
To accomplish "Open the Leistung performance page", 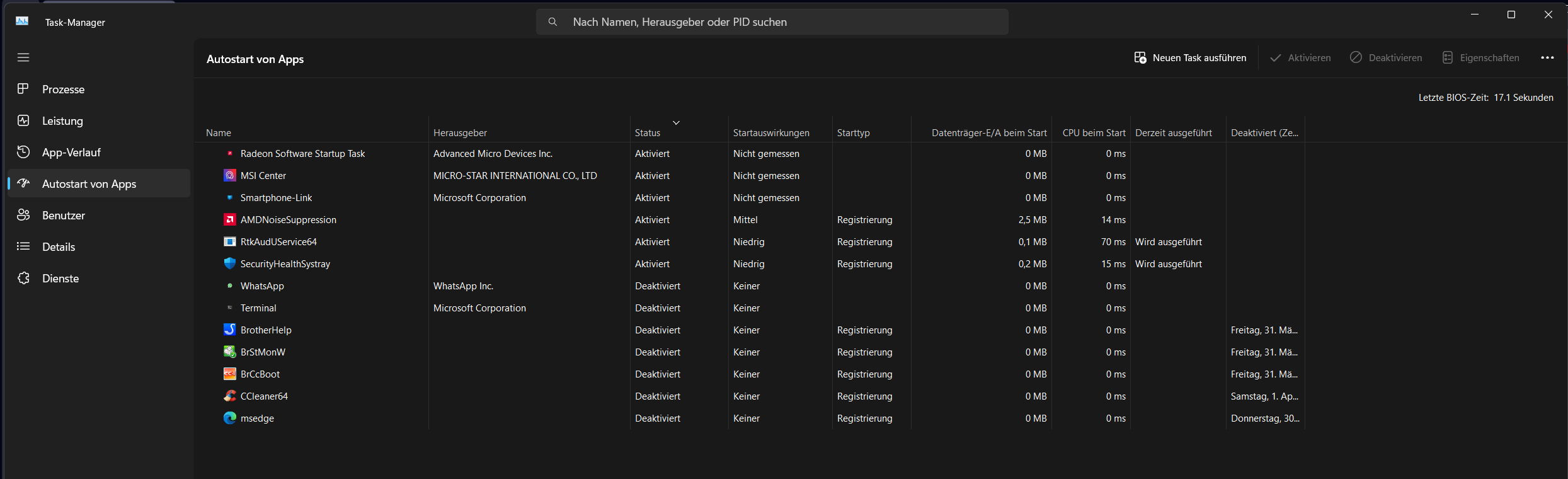I will [x=62, y=121].
